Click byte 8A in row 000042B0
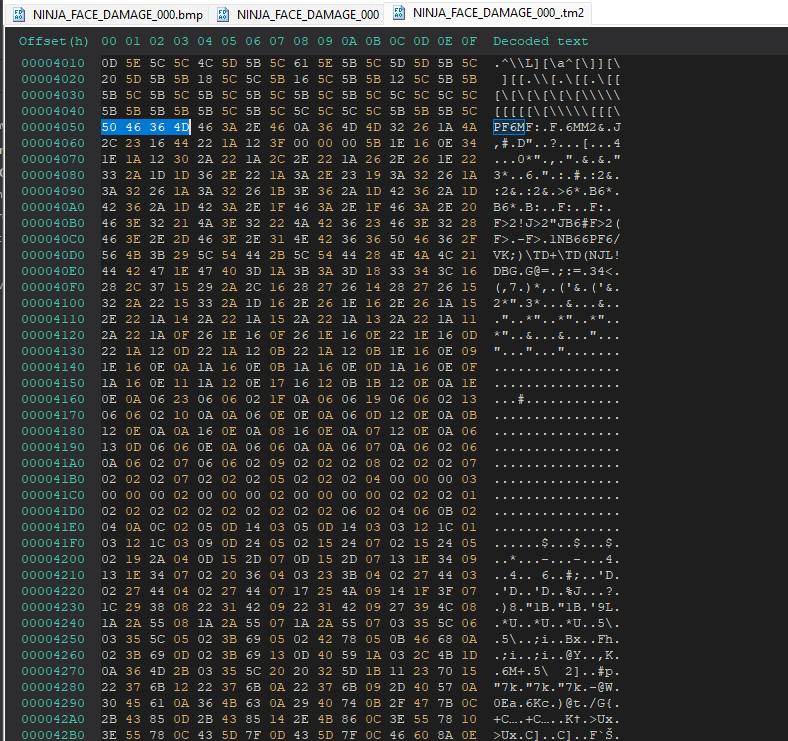Screen dimensions: 788x741 (445, 735)
